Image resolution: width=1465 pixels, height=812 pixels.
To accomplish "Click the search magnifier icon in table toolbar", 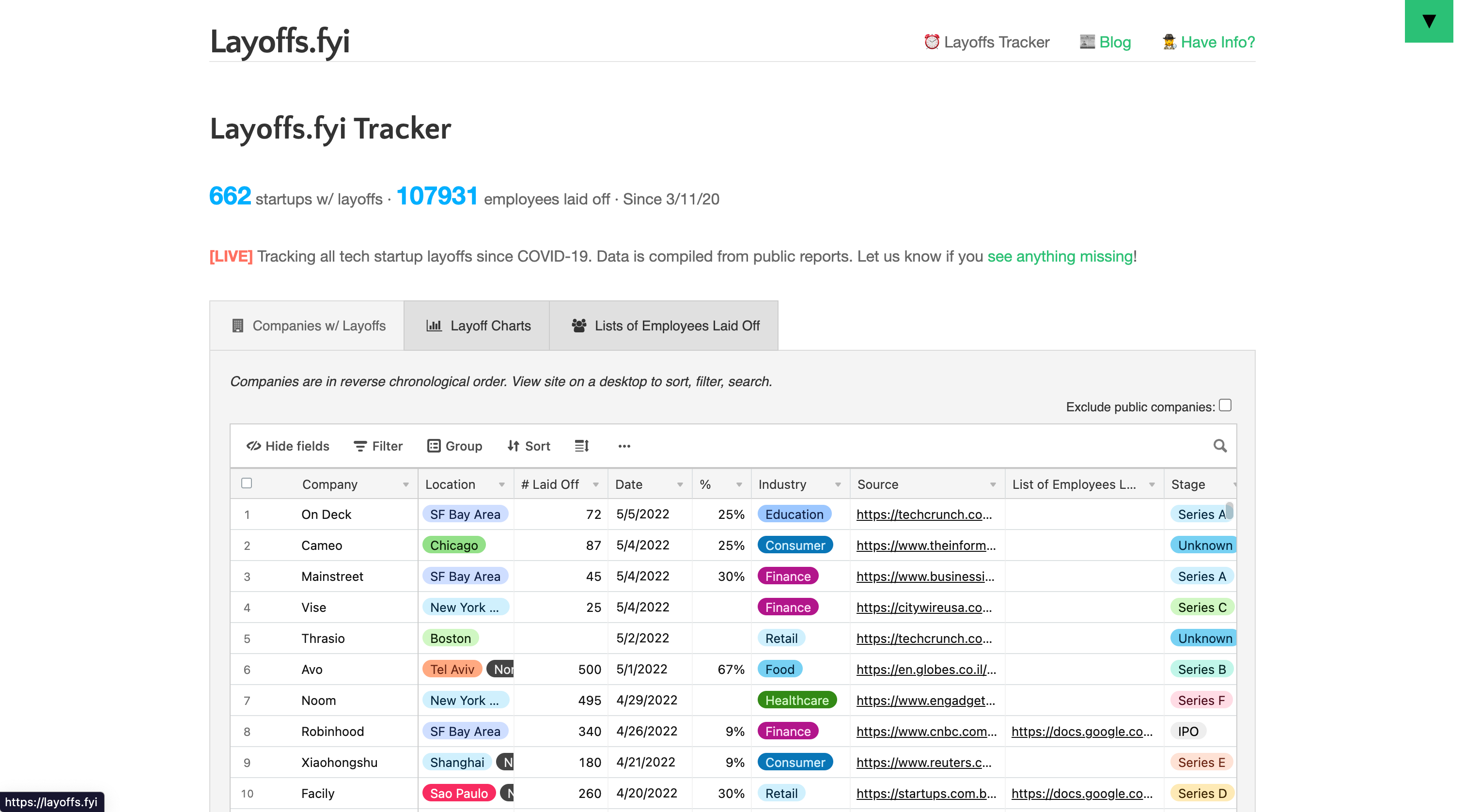I will (1219, 446).
